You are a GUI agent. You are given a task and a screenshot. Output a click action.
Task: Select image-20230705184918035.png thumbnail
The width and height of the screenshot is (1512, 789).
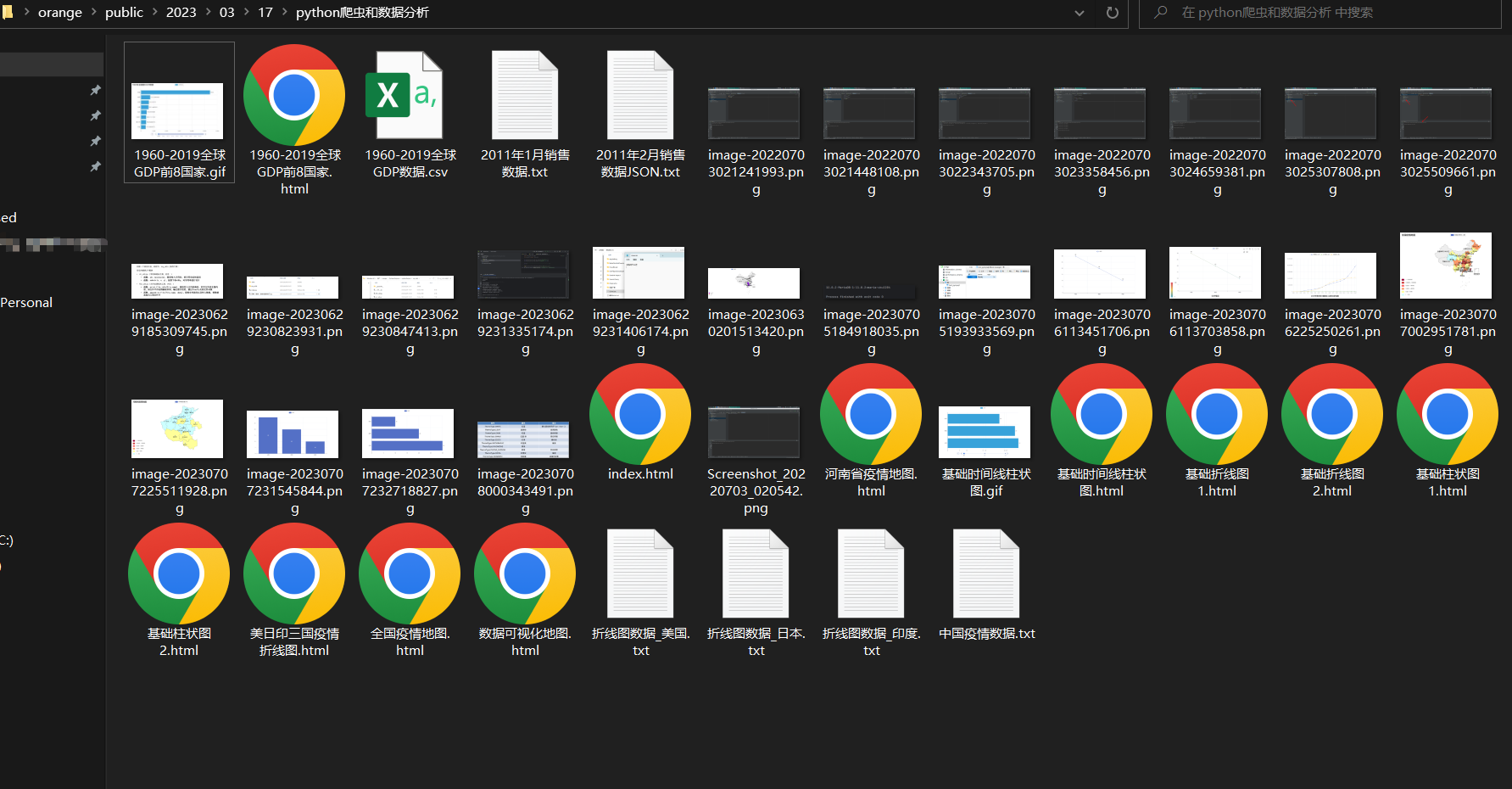tap(869, 291)
